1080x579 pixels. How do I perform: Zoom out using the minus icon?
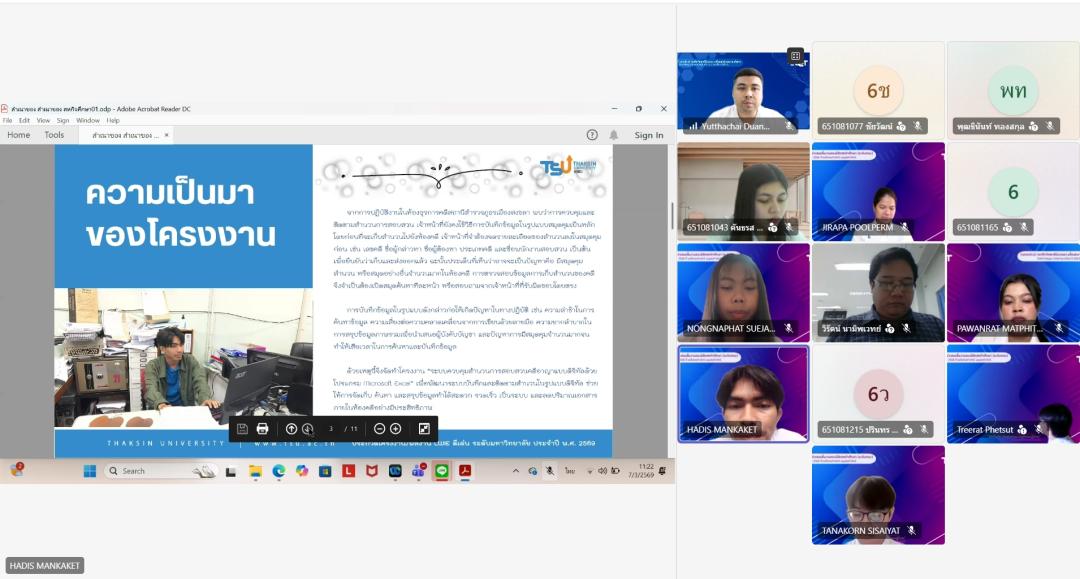(379, 428)
